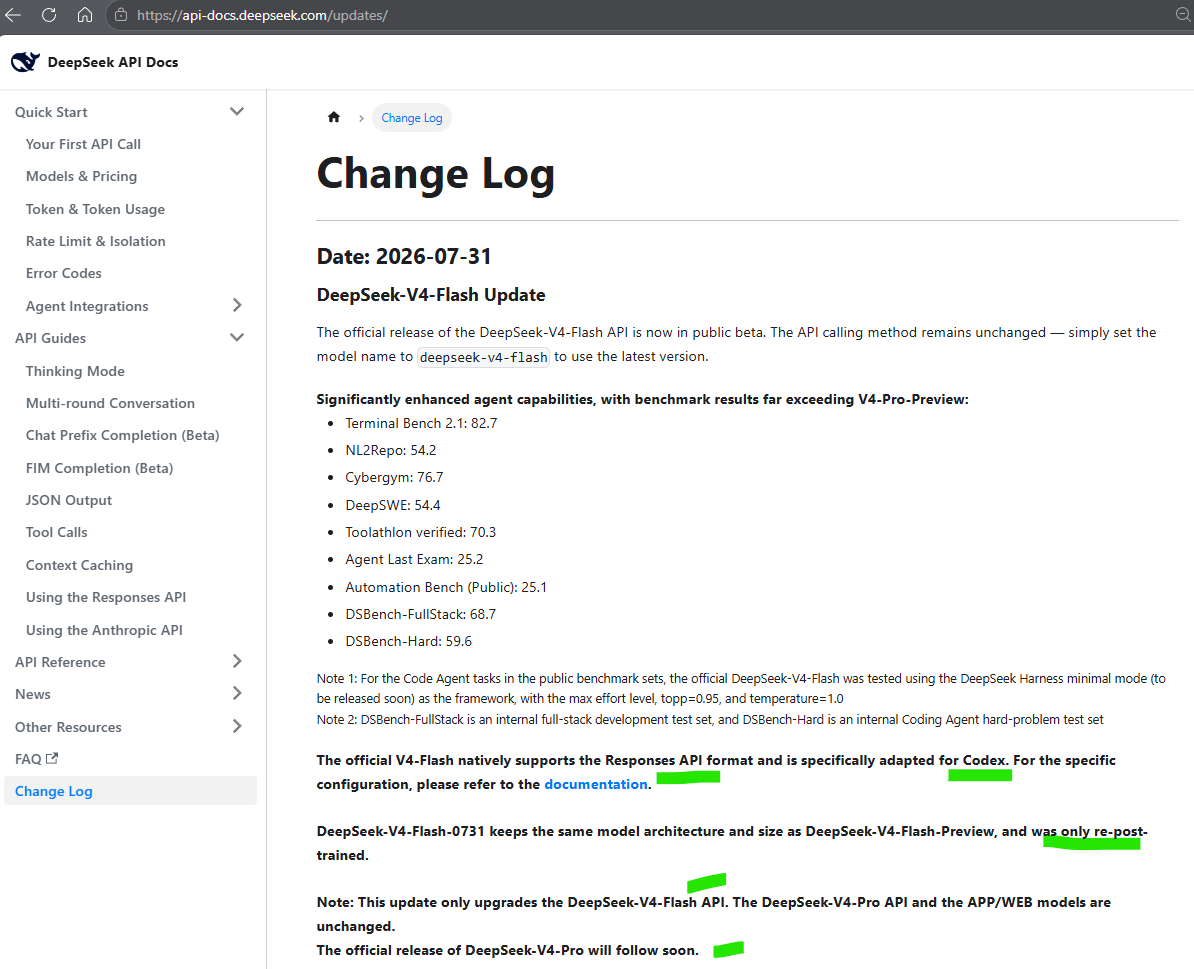Click the NL2Repo: 54.2 list item
The height and width of the screenshot is (969, 1194).
pyautogui.click(x=391, y=450)
